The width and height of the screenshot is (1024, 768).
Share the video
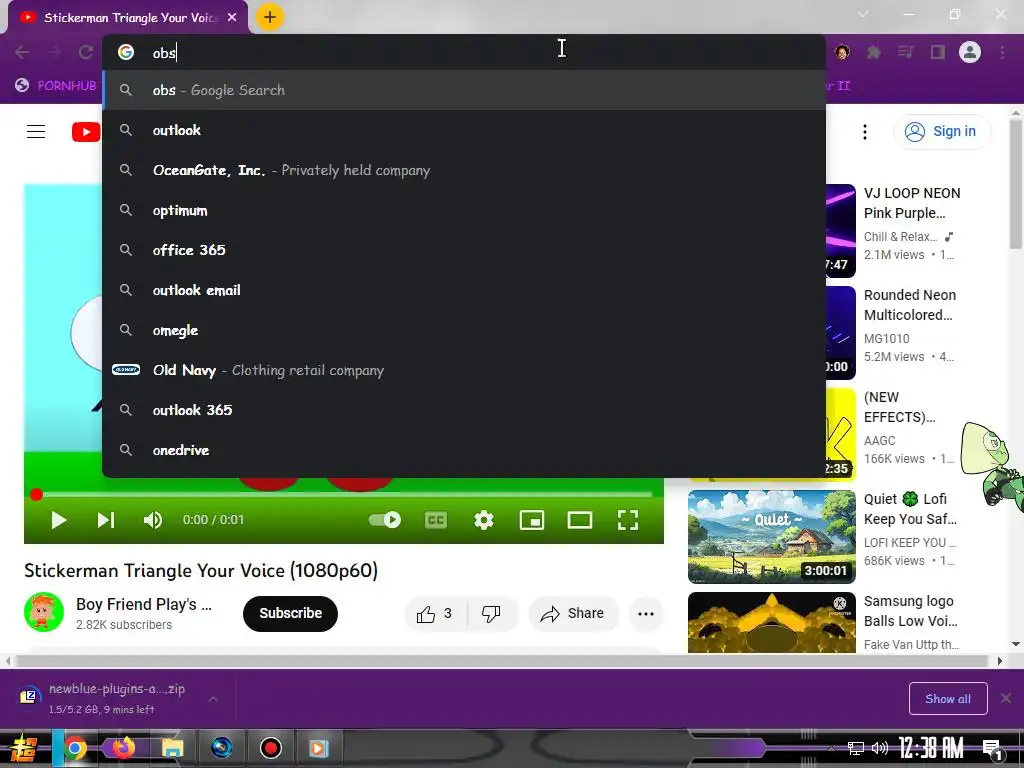(x=573, y=614)
